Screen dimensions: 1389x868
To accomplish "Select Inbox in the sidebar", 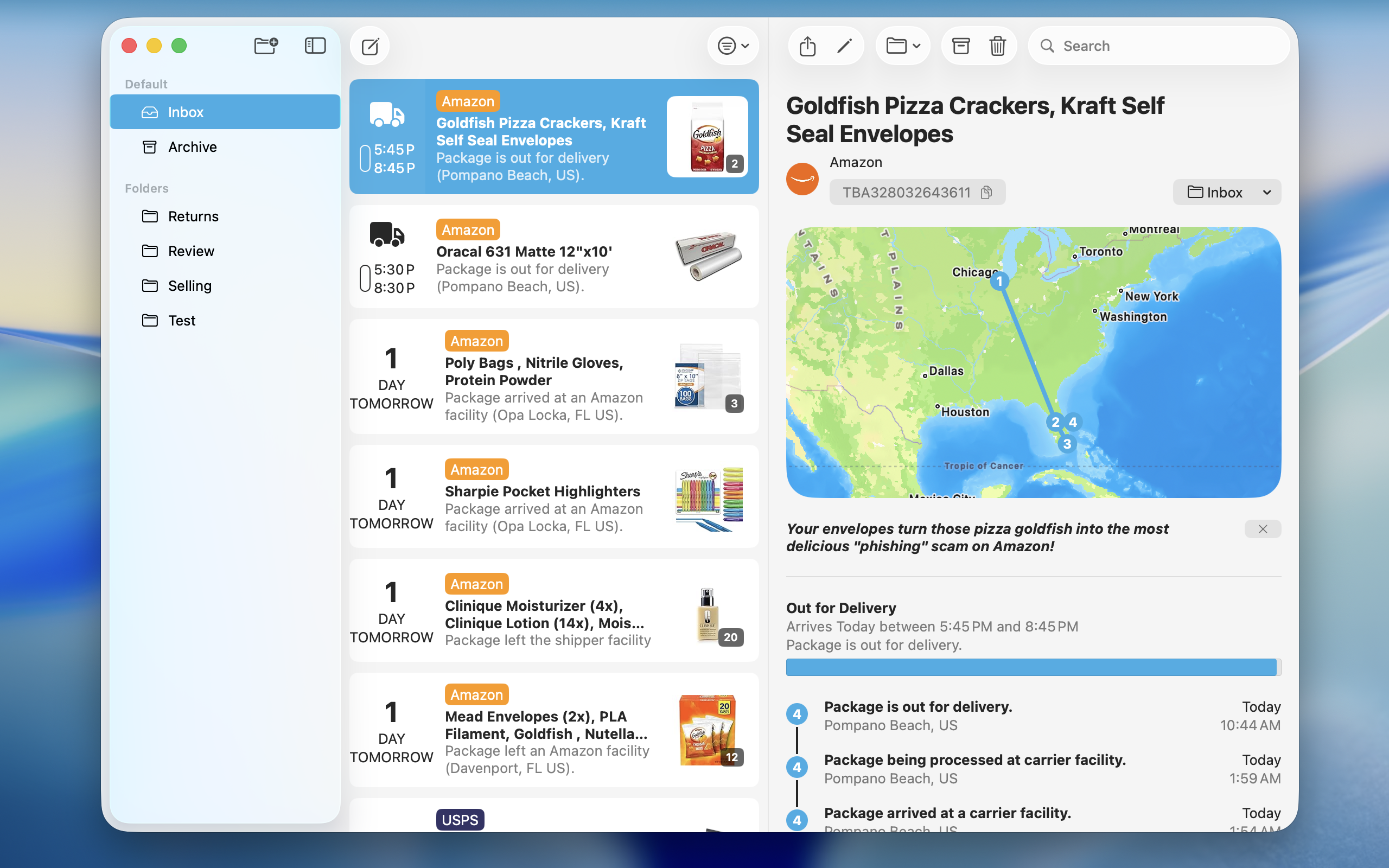I will (225, 112).
